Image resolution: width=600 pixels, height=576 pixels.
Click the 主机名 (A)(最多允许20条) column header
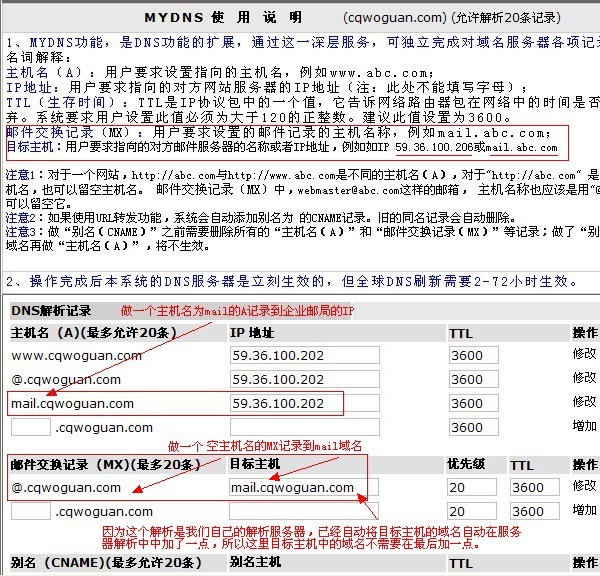click(94, 333)
